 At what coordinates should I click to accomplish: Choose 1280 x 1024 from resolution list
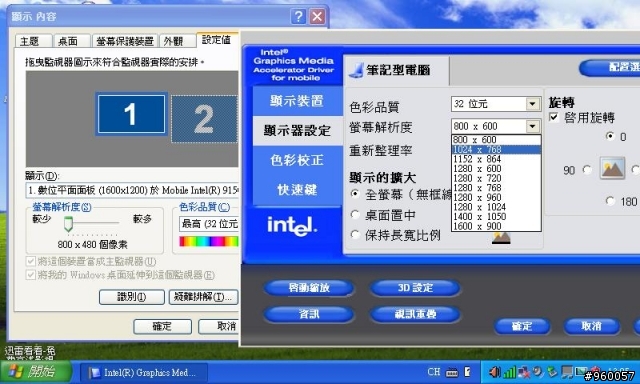coord(496,207)
